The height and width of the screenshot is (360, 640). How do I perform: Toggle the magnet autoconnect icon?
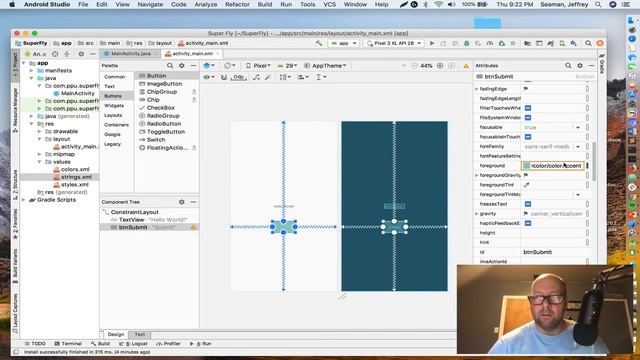[224, 77]
